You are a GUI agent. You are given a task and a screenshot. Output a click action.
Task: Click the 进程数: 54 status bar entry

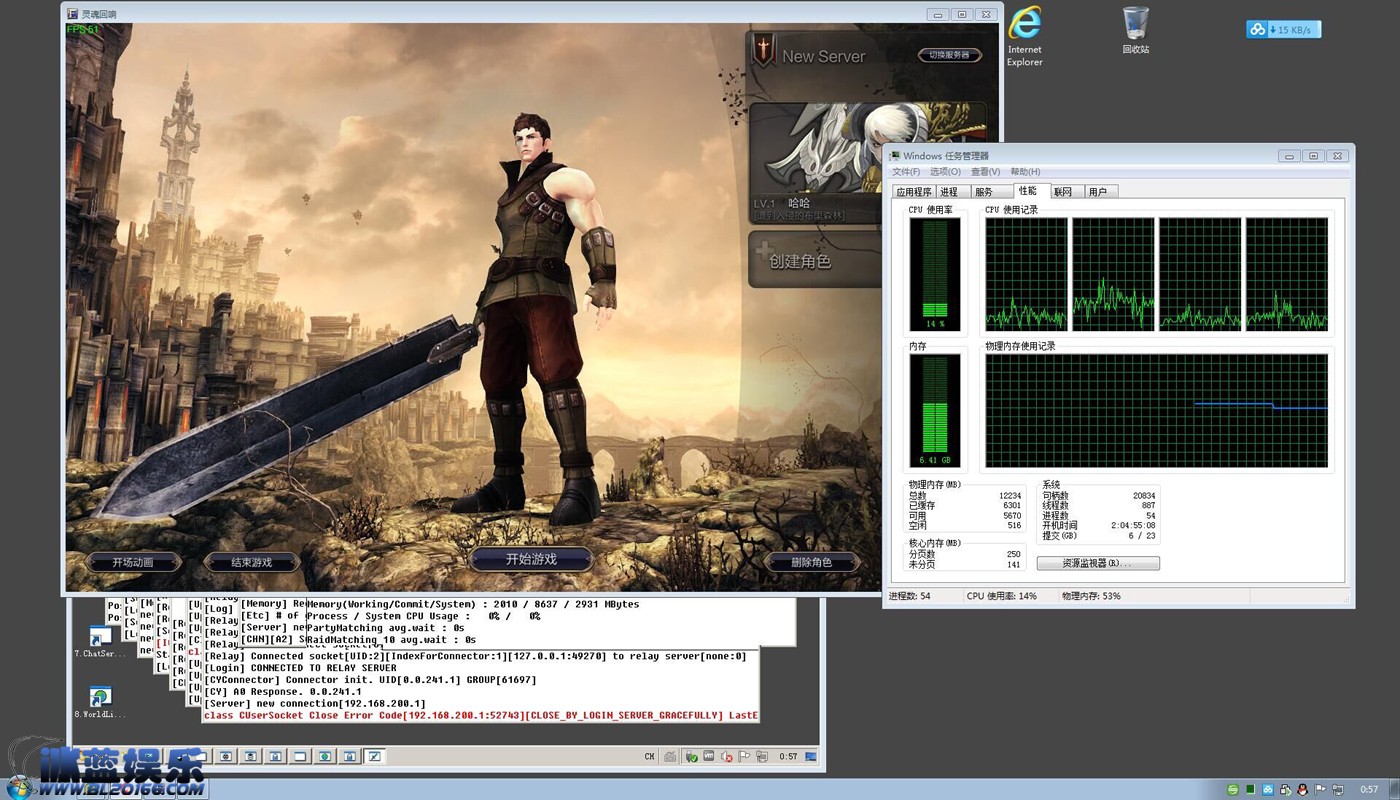click(910, 596)
